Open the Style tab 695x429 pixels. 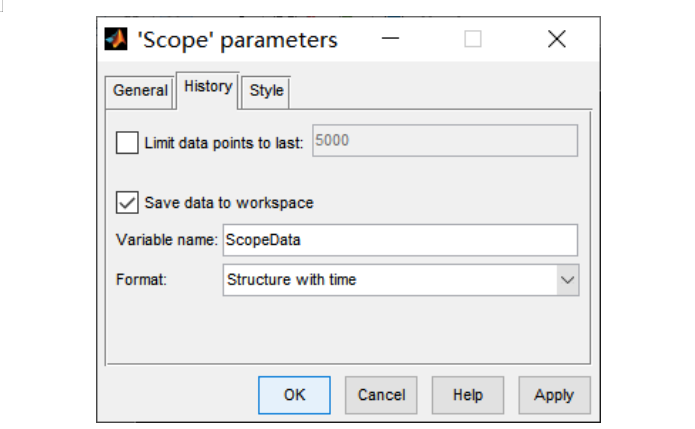pos(266,90)
